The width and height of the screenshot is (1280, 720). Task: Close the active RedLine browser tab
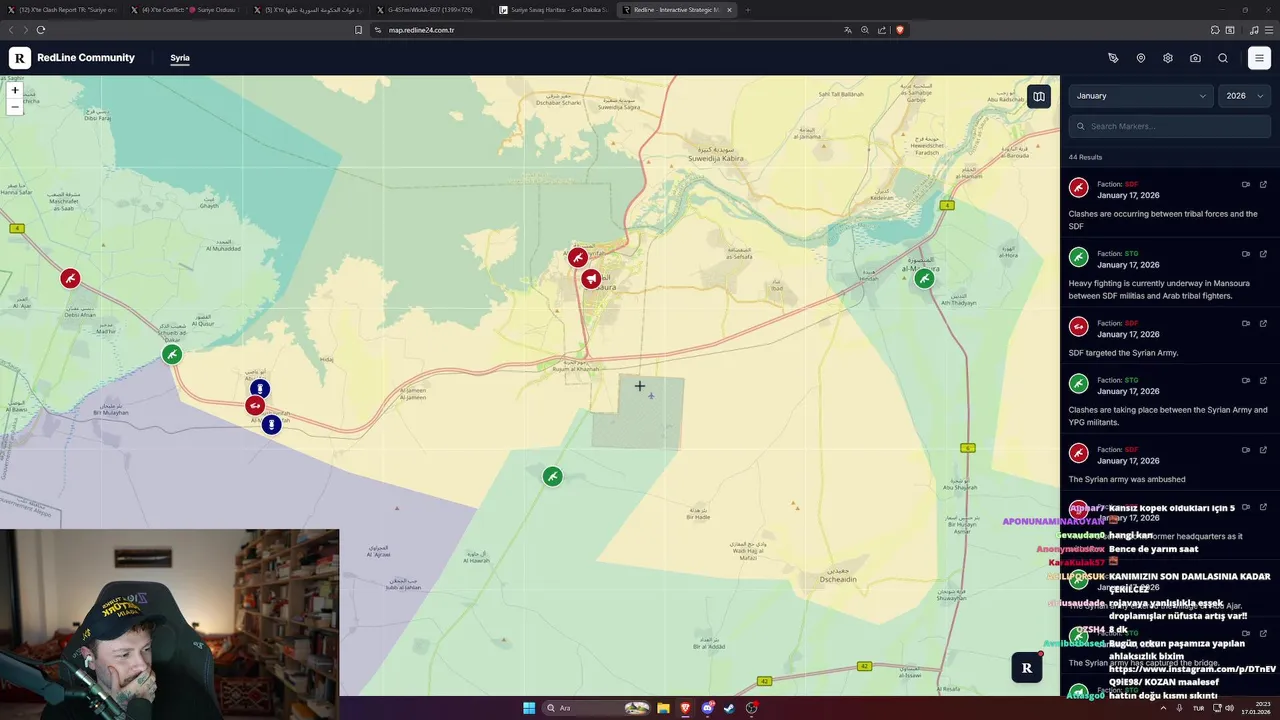[729, 10]
